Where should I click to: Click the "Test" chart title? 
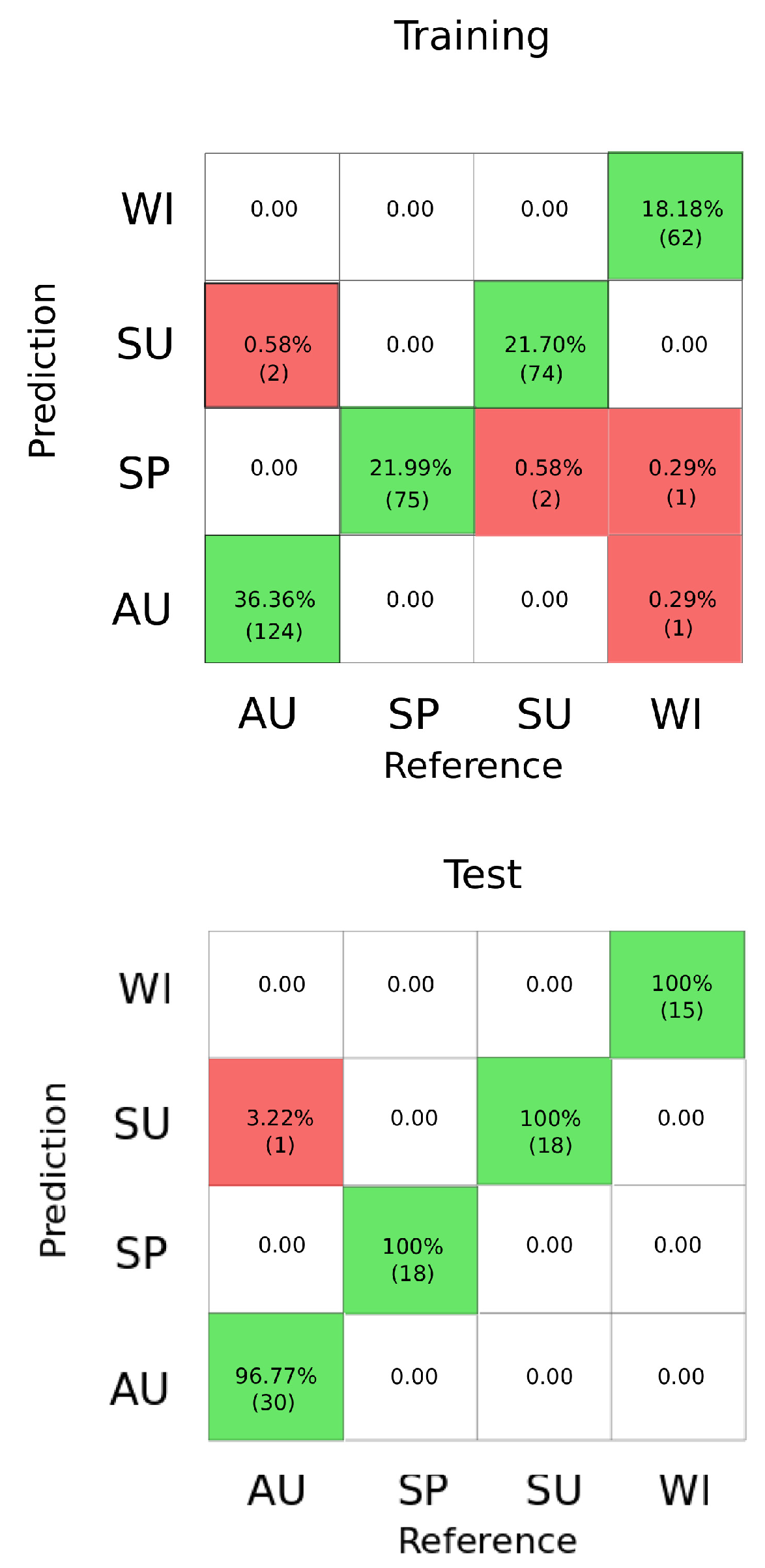point(482,874)
